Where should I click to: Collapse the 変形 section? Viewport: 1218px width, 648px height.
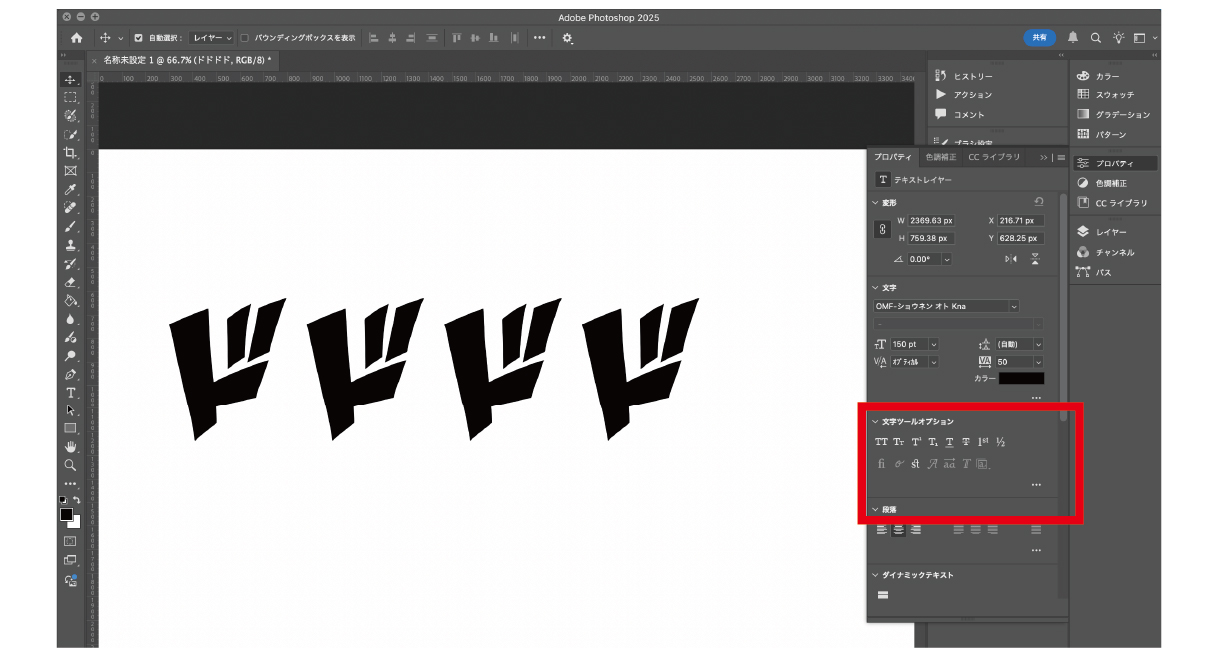[x=876, y=202]
